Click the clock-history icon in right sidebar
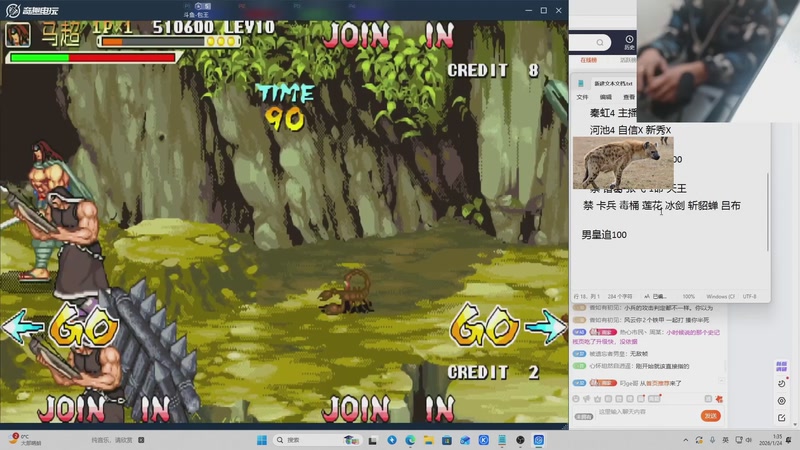Image resolution: width=800 pixels, height=450 pixels. click(782, 384)
